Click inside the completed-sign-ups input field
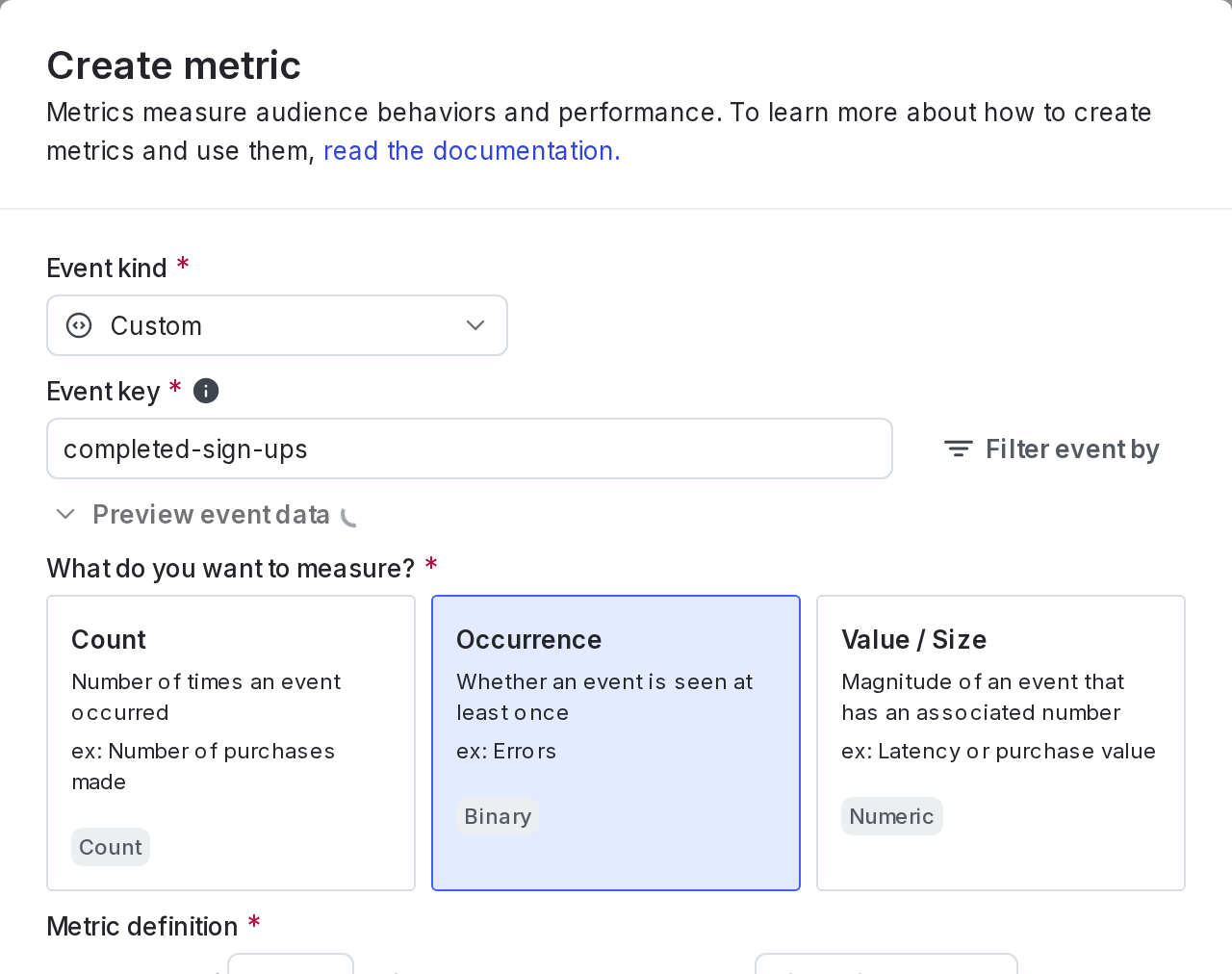1232x974 pixels. pos(469,448)
